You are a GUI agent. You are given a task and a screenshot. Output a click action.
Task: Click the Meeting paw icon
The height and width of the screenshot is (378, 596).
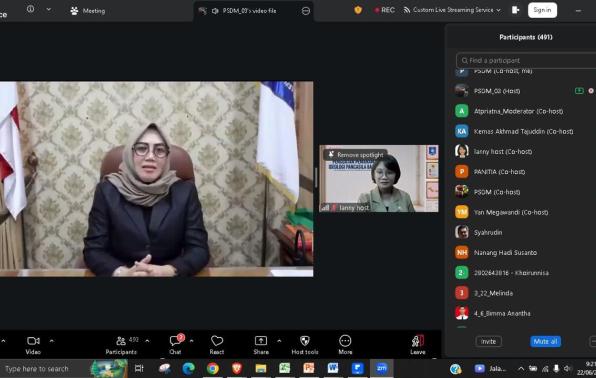pyautogui.click(x=74, y=11)
